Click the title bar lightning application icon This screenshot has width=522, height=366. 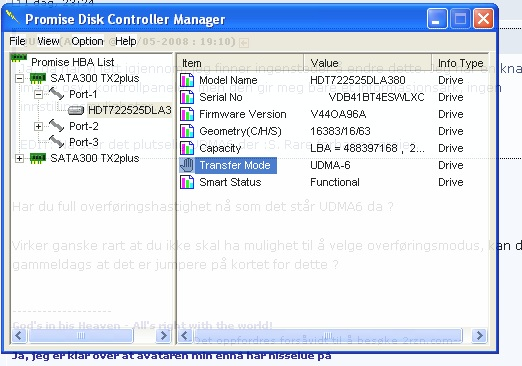(13, 17)
